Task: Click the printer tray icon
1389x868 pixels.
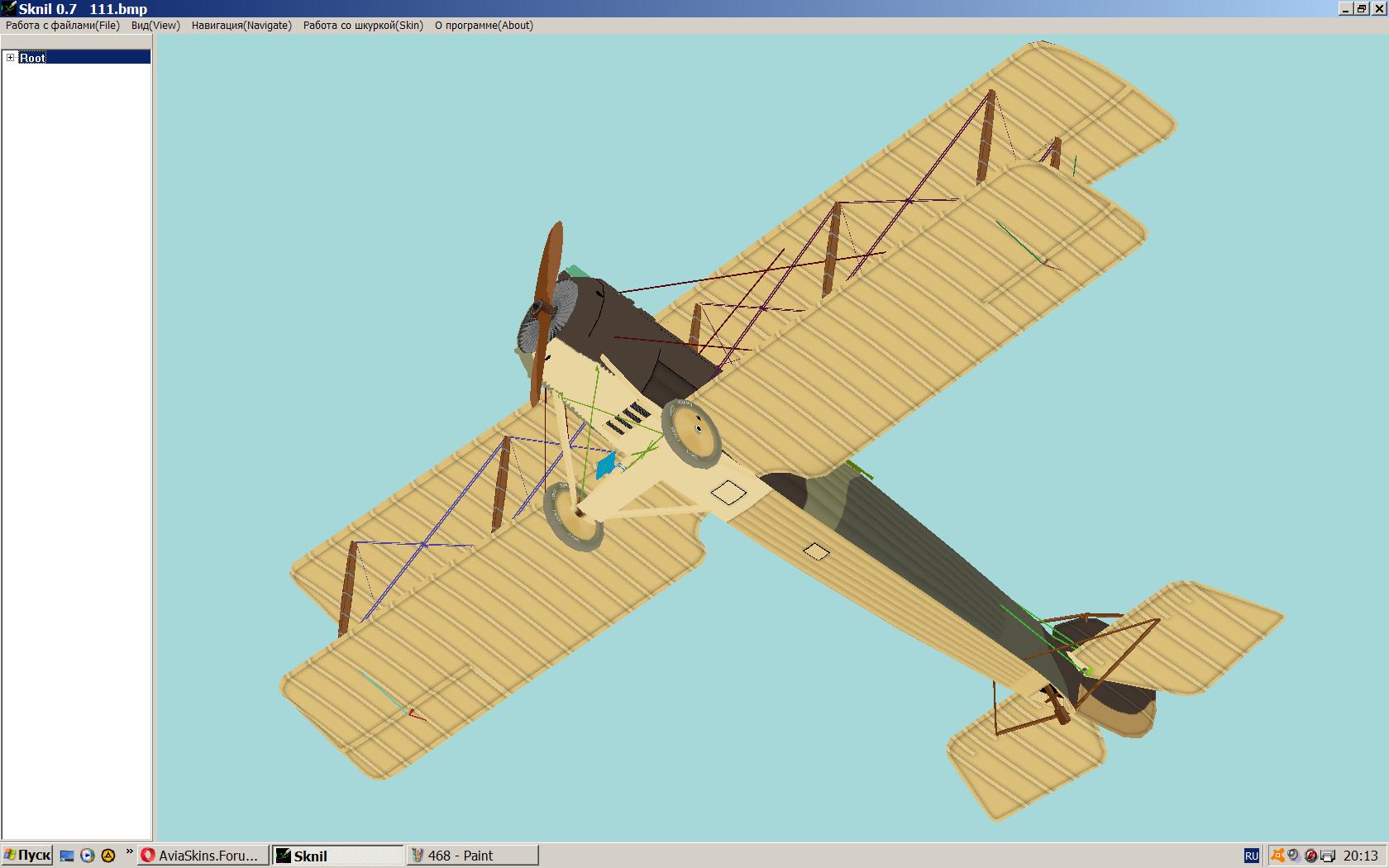Action: [1328, 856]
